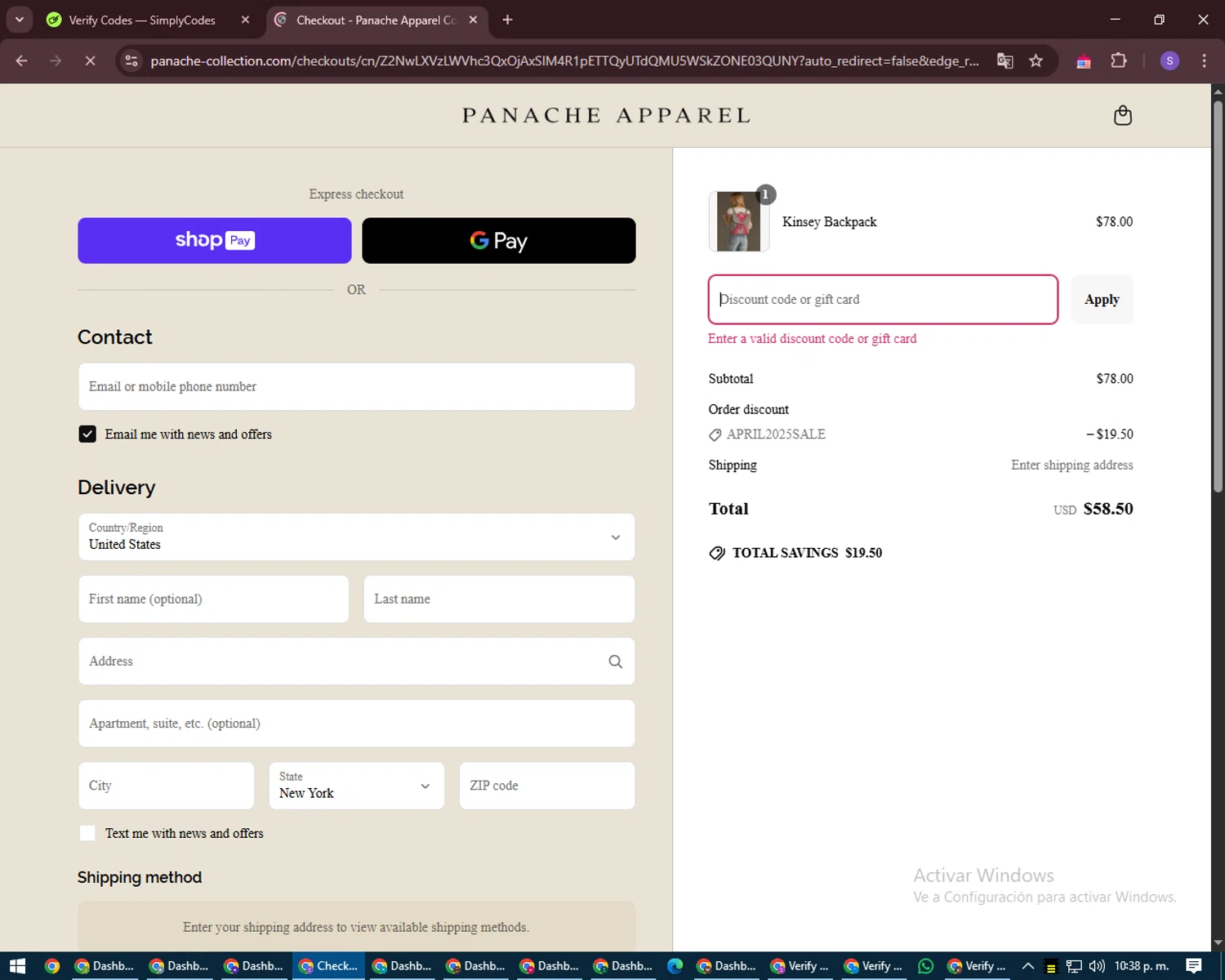Open the Chrome Extensions puzzle icon
This screenshot has height=980, width=1225.
pos(1119,60)
